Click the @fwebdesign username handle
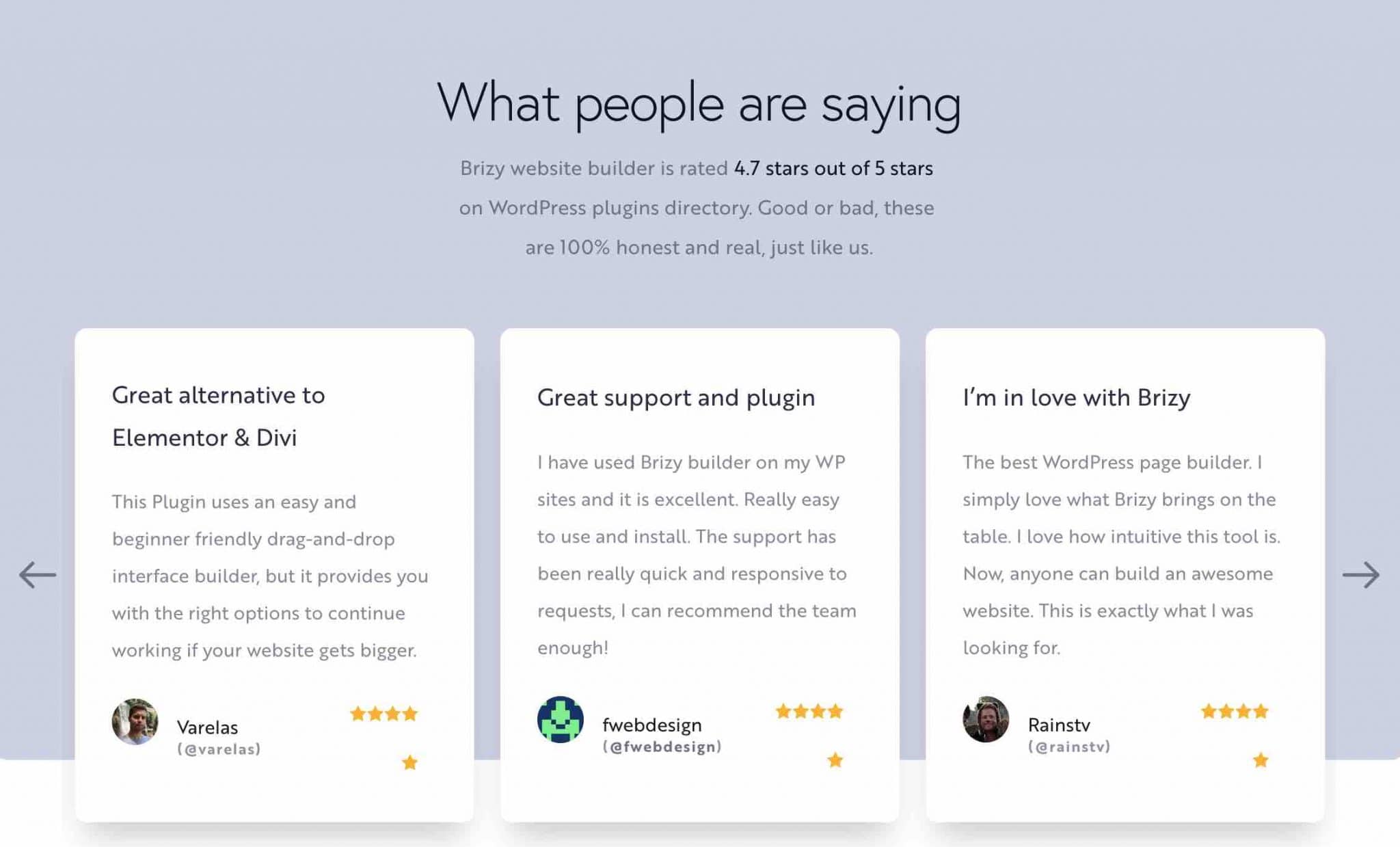This screenshot has width=1400, height=847. (662, 747)
